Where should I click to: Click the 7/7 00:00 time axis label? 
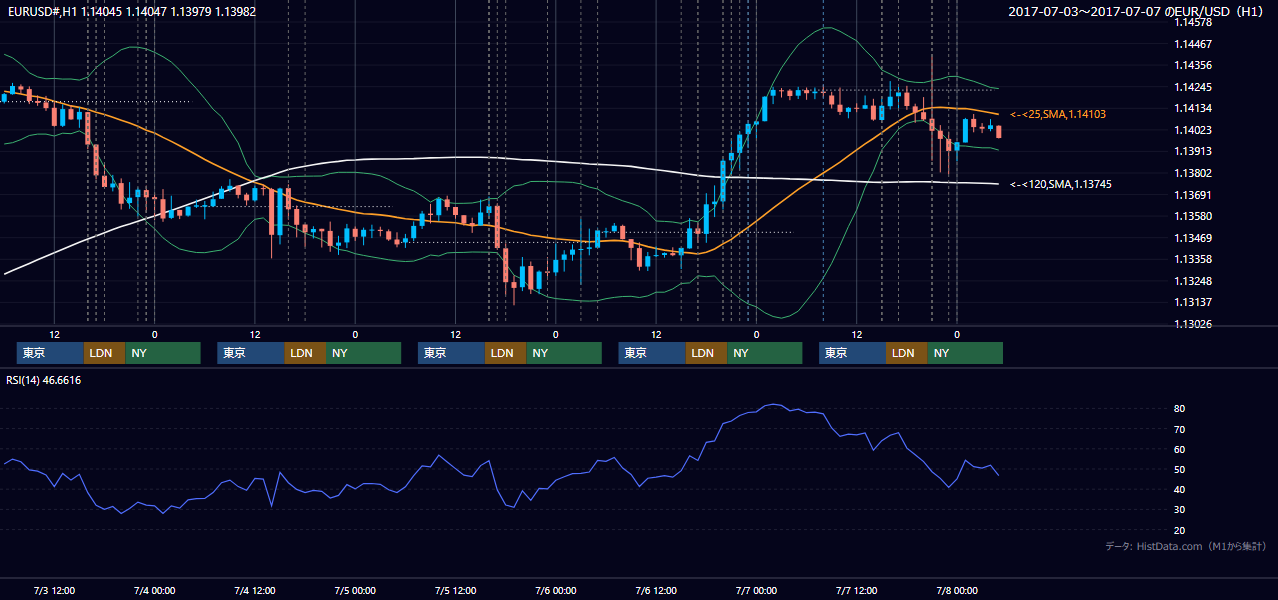pyautogui.click(x=756, y=590)
